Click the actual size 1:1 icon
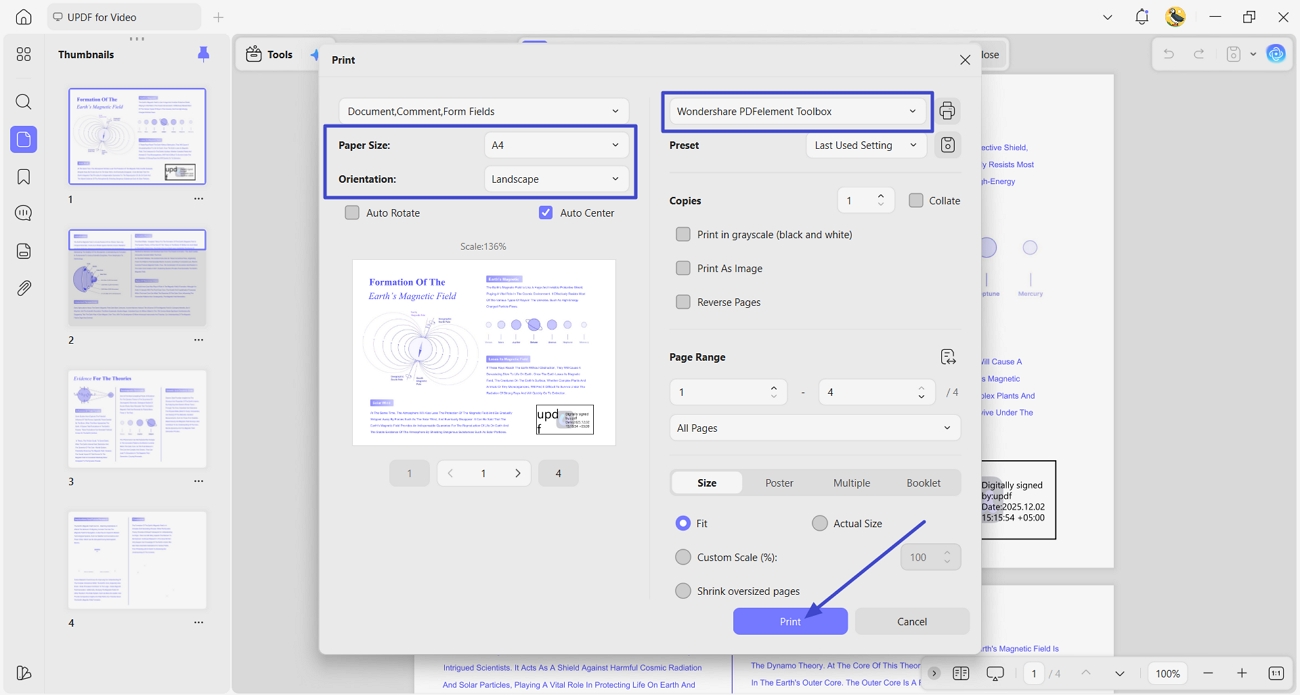The width and height of the screenshot is (1300, 695). pos(1276,674)
